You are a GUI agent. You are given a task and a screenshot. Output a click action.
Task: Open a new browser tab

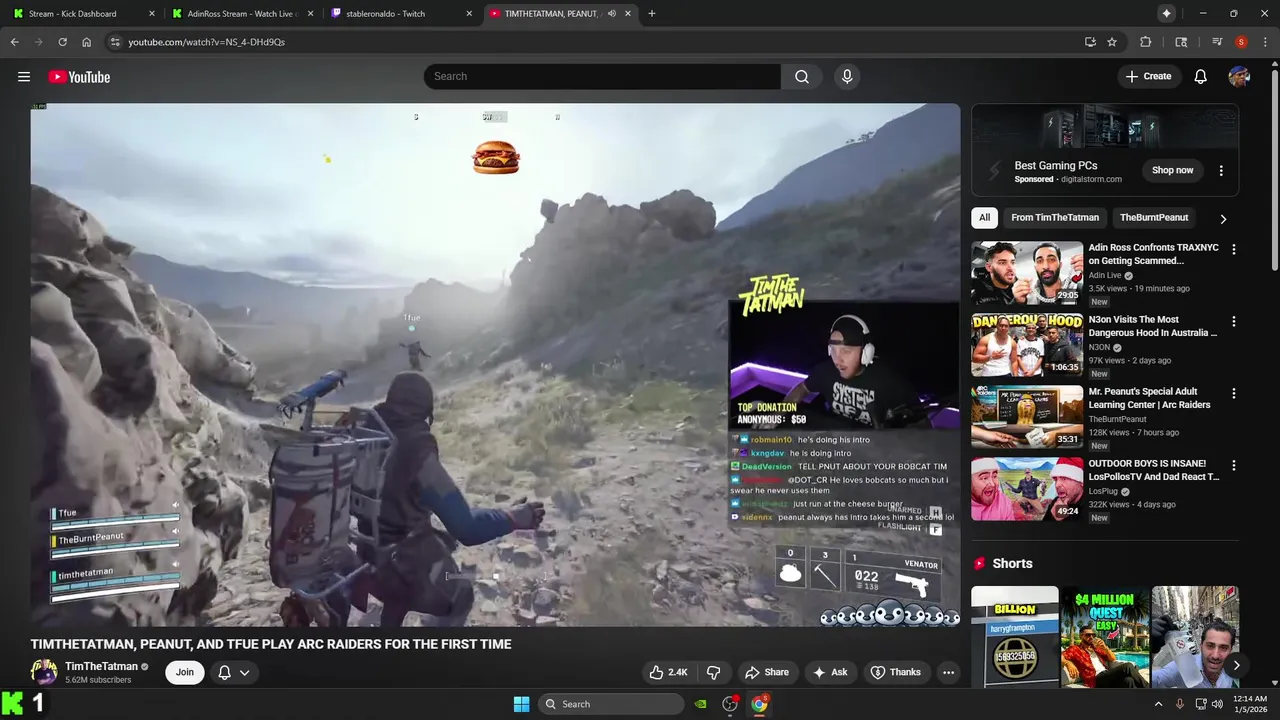click(x=652, y=14)
